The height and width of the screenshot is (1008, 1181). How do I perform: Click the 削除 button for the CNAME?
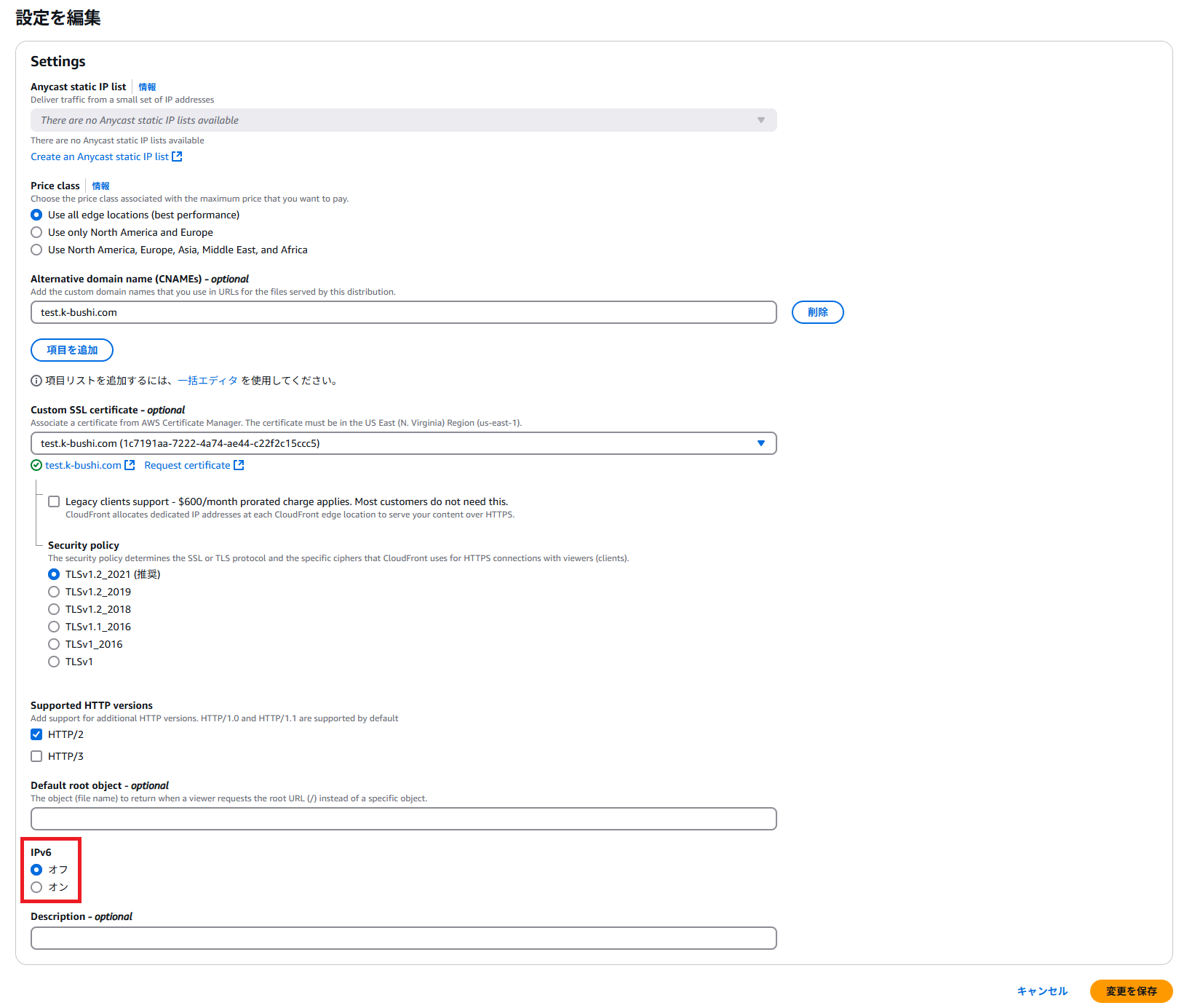(x=818, y=312)
